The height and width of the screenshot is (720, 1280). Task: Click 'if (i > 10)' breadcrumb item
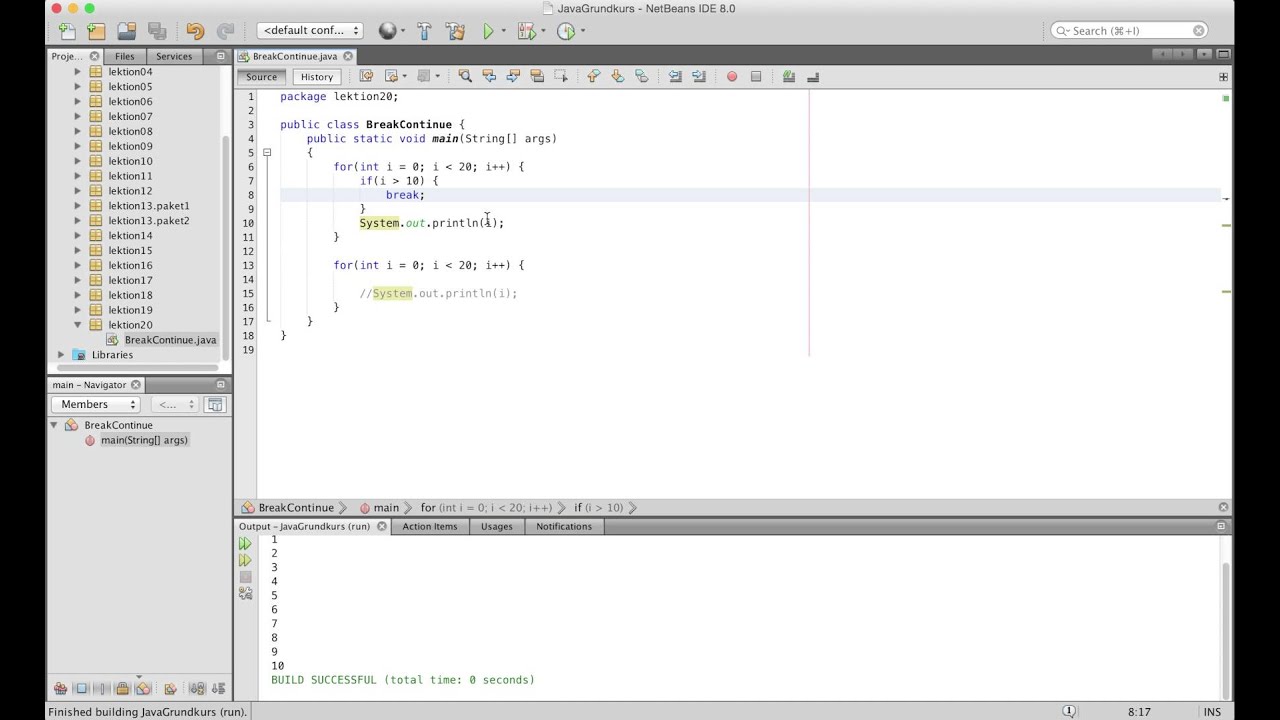click(598, 508)
